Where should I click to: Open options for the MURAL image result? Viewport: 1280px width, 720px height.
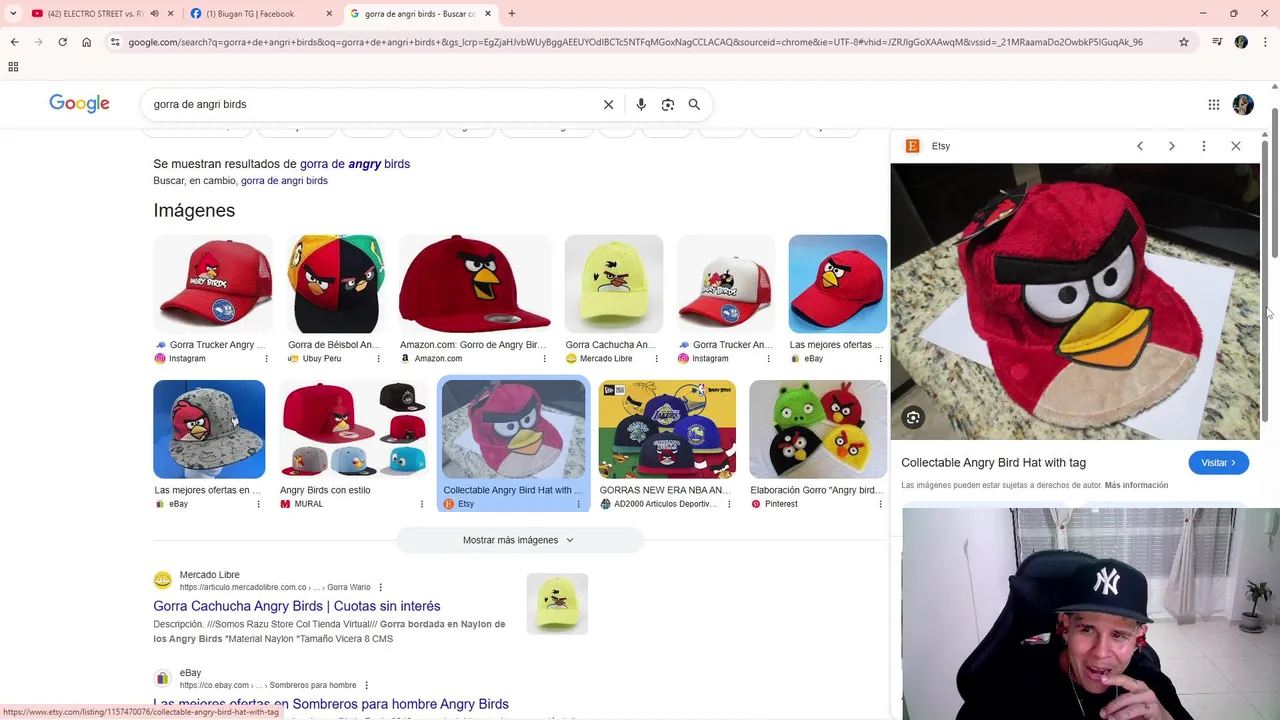point(422,504)
